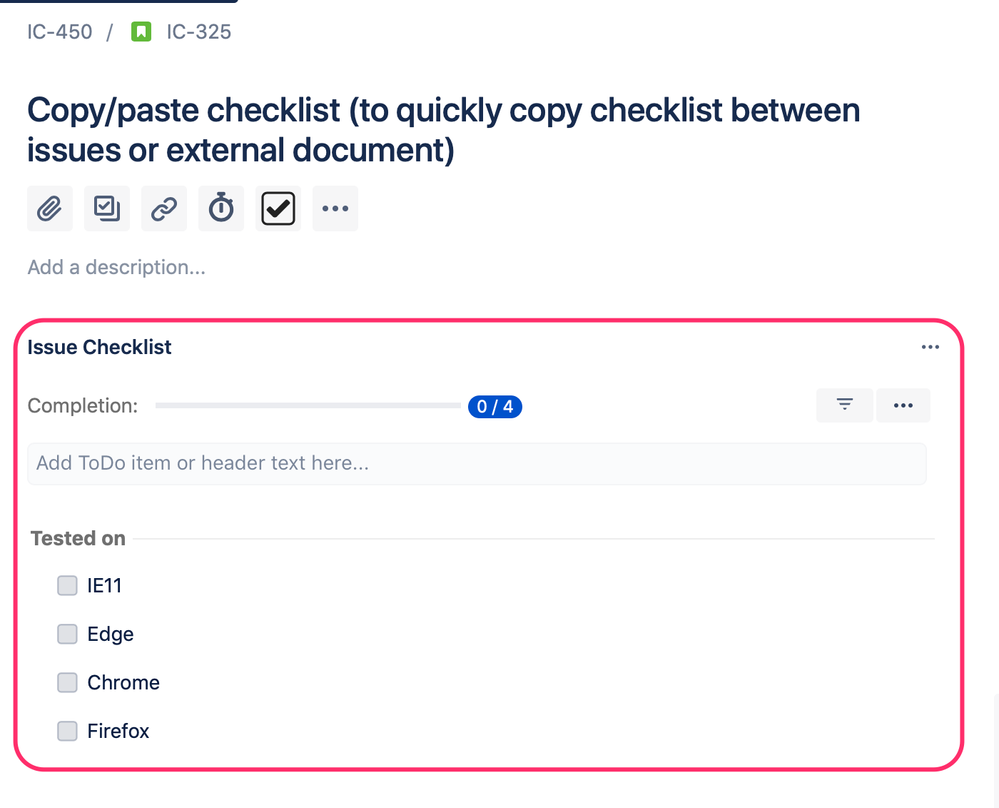Select the add child issue icon

[106, 208]
